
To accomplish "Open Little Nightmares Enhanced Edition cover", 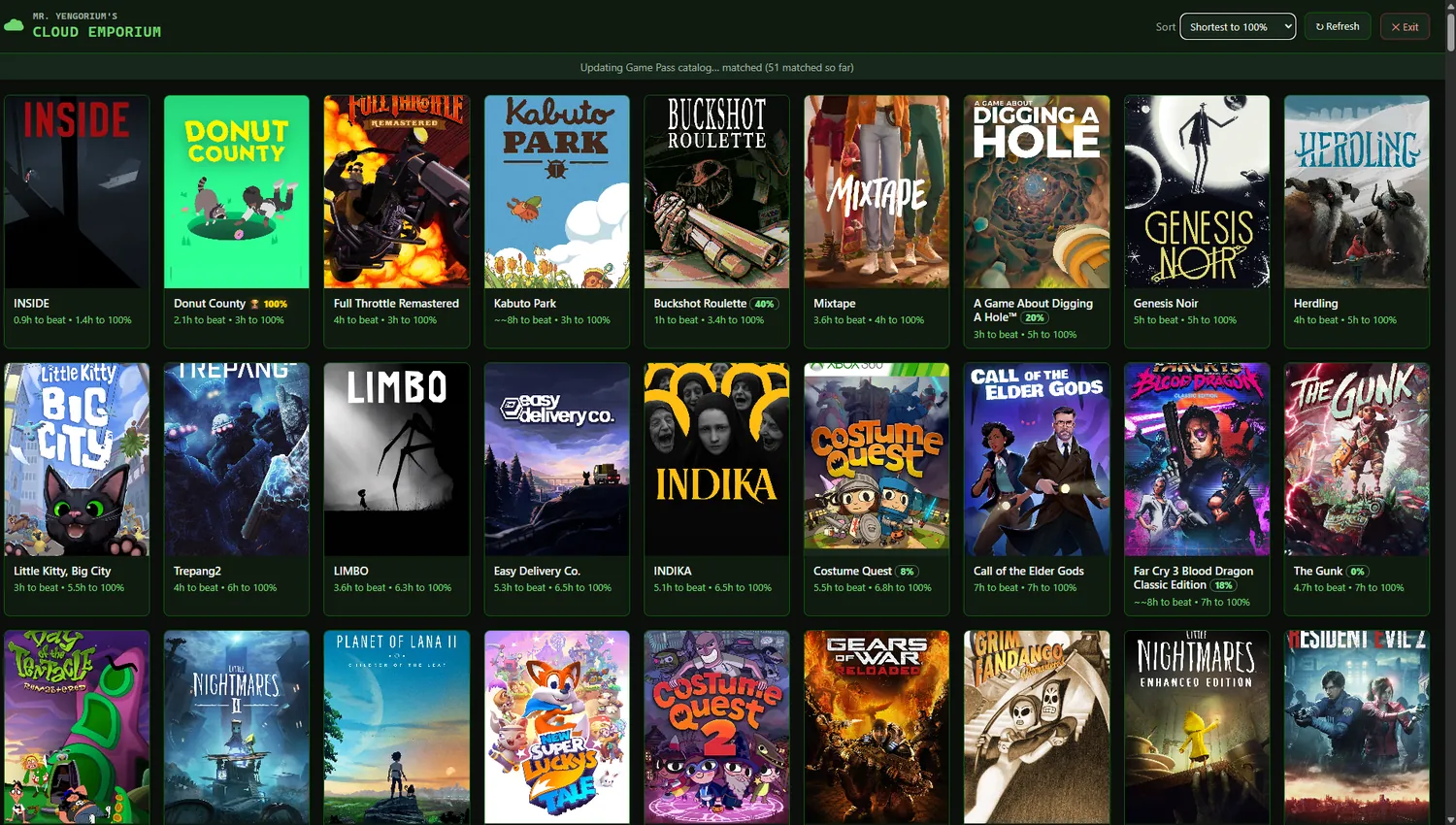I will (x=1196, y=727).
